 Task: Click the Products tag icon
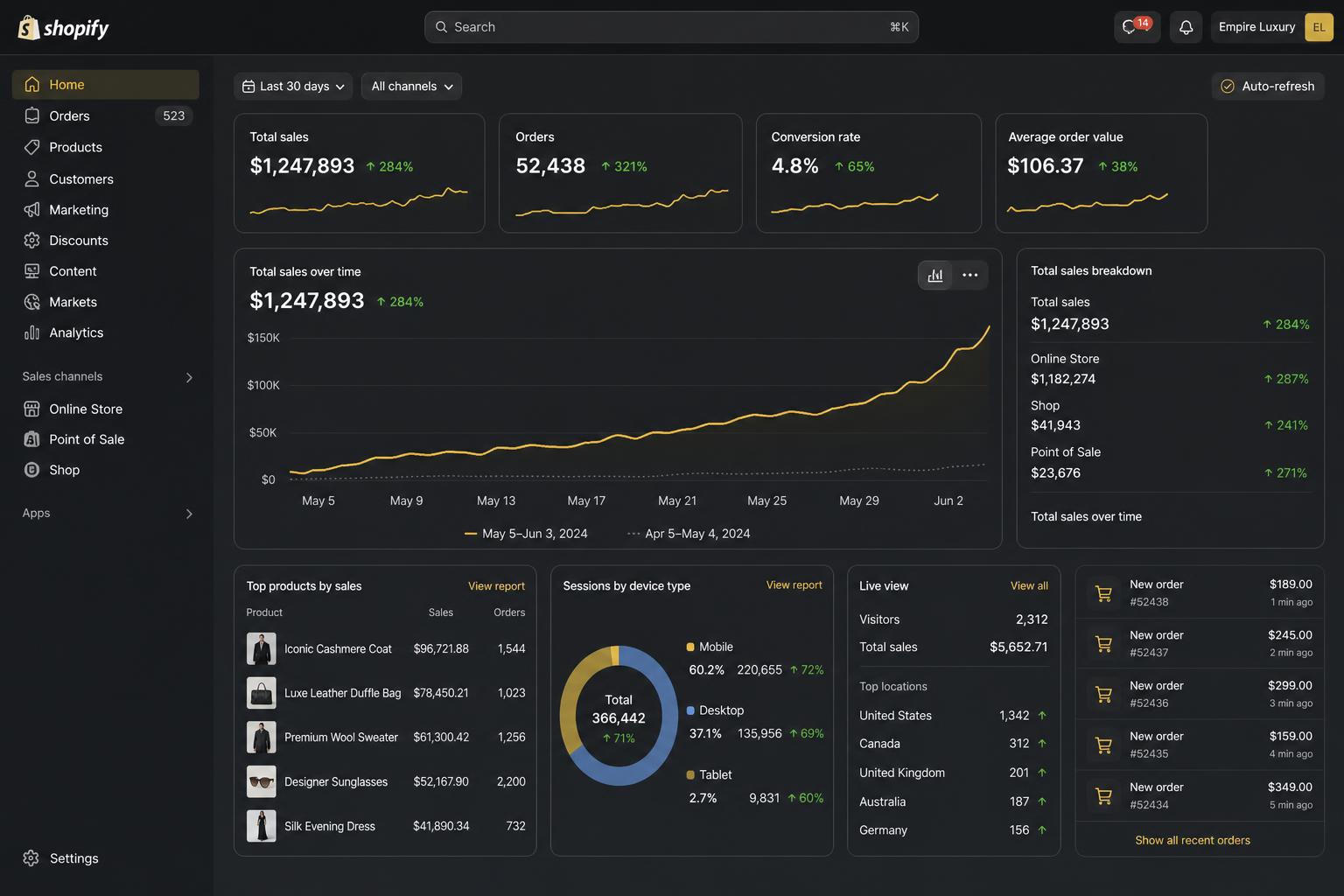[x=32, y=147]
